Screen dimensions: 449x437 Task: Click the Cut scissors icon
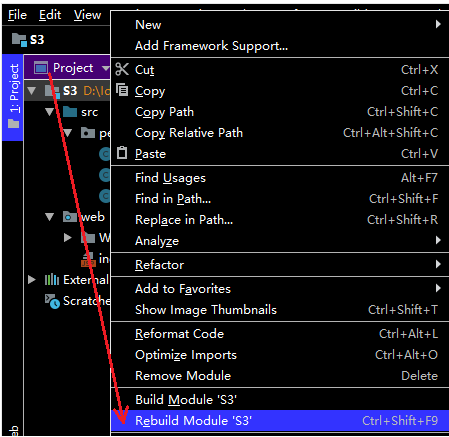(x=122, y=69)
